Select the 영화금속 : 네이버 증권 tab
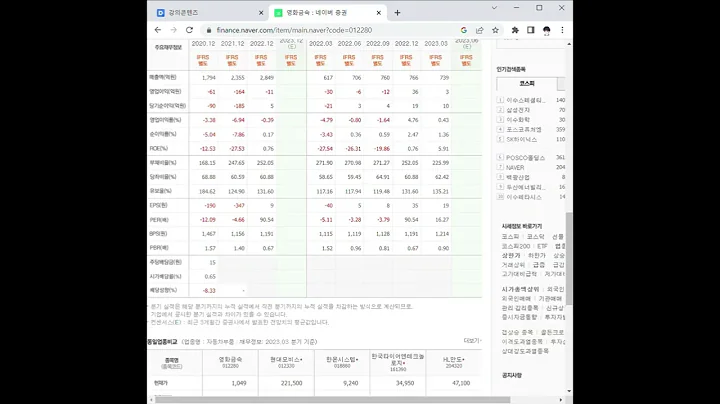The height and width of the screenshot is (404, 720). click(x=327, y=13)
